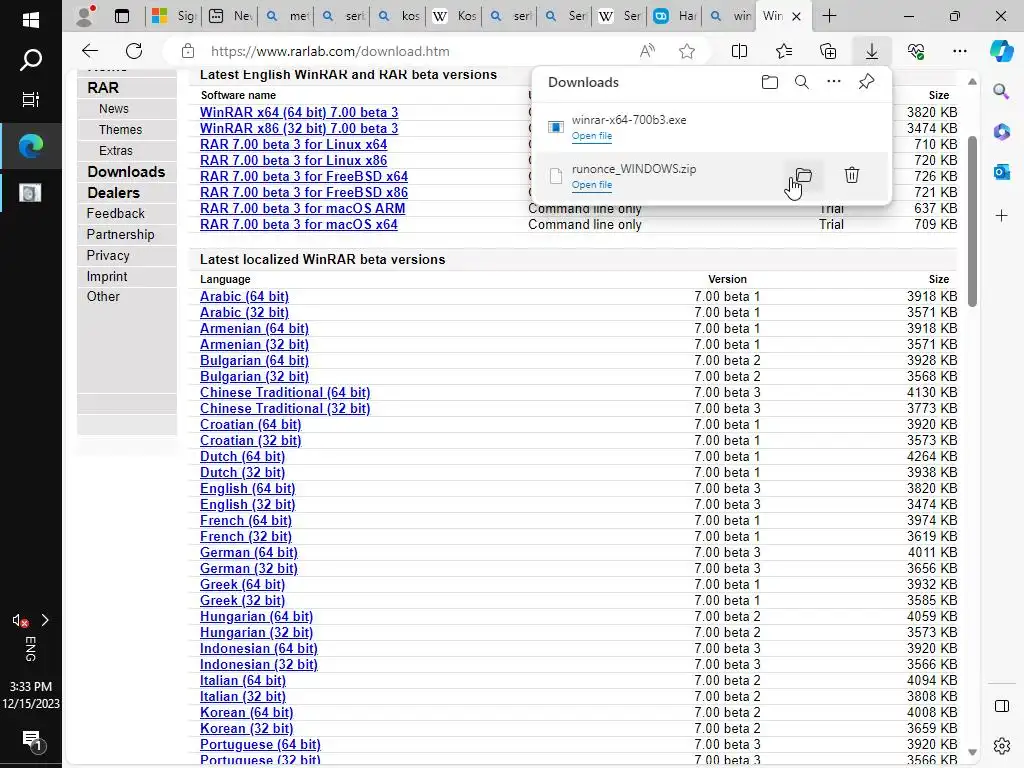This screenshot has width=1024, height=768.
Task: Download the Chinese Traditional (64 bit) version
Action: [285, 392]
